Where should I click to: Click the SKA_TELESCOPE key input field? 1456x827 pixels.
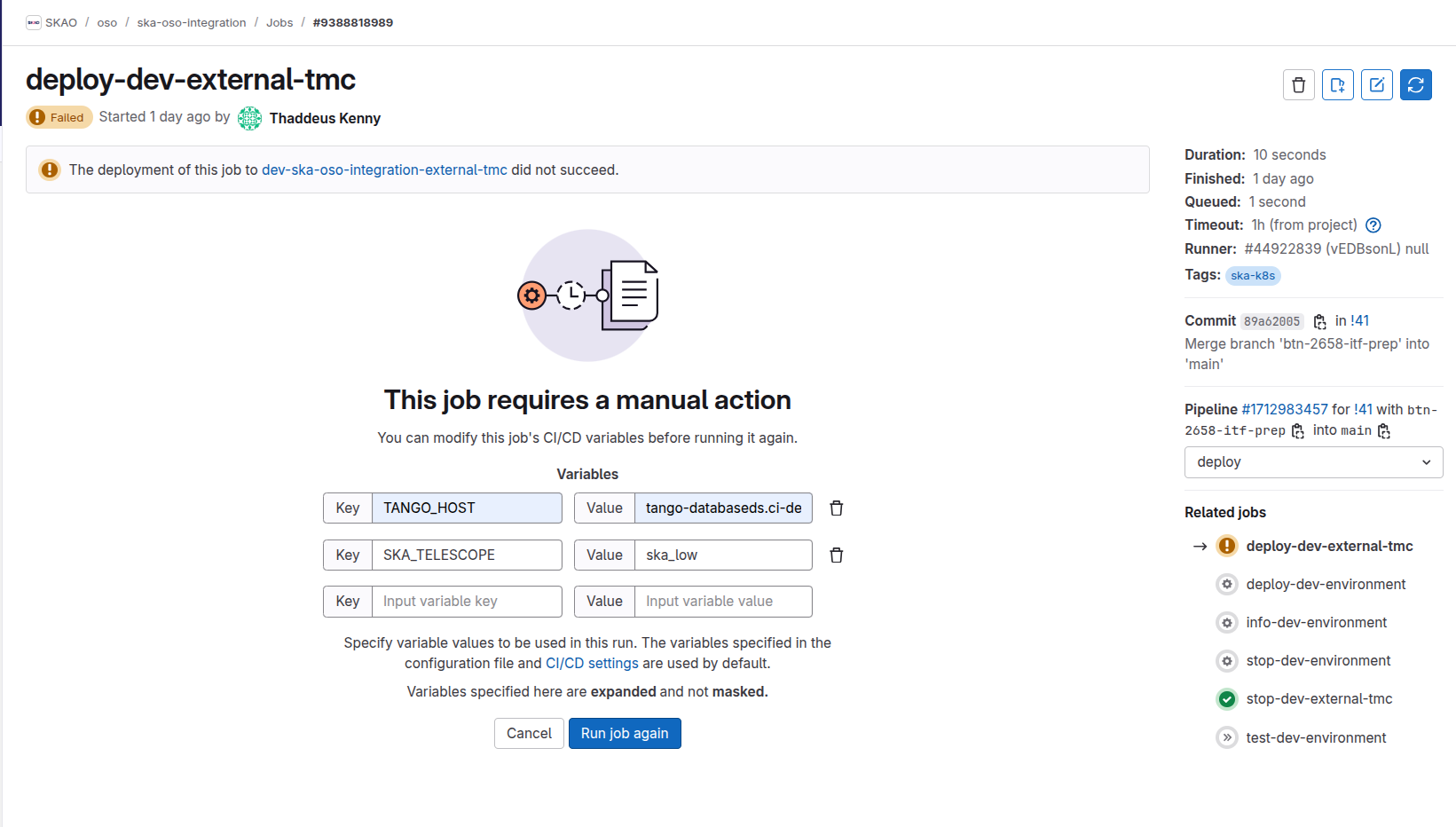coord(467,555)
